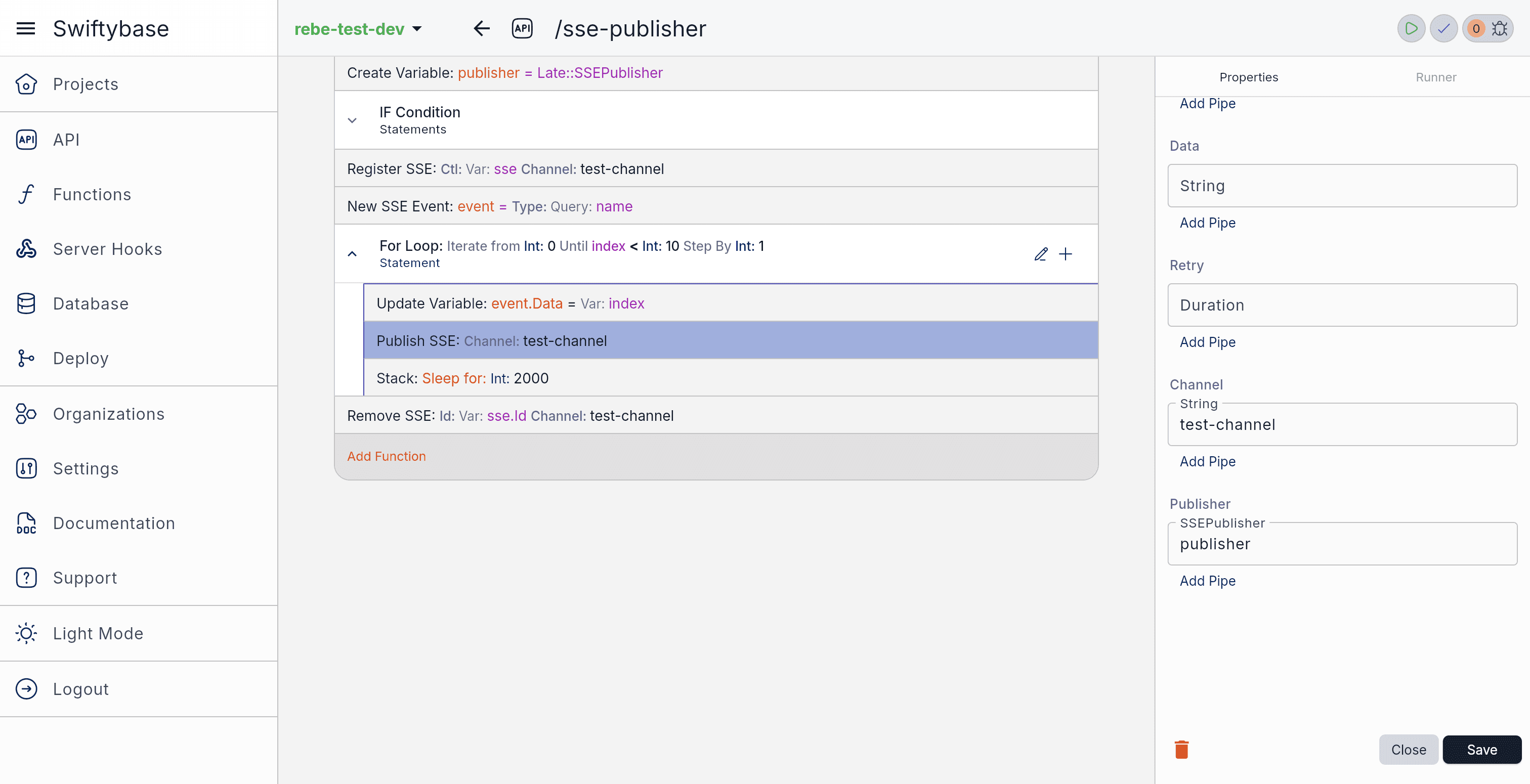The height and width of the screenshot is (784, 1530).
Task: Switch to the Properties tab
Action: (x=1249, y=77)
